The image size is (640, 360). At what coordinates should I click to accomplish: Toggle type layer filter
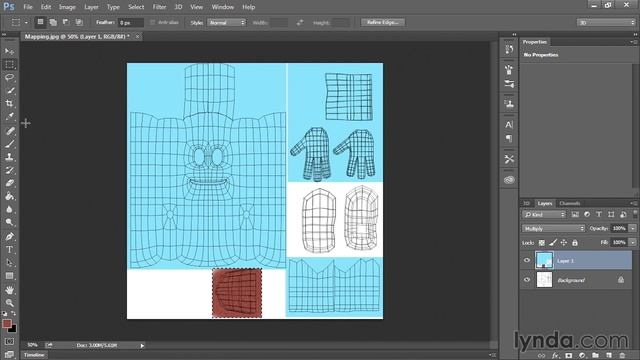point(599,214)
